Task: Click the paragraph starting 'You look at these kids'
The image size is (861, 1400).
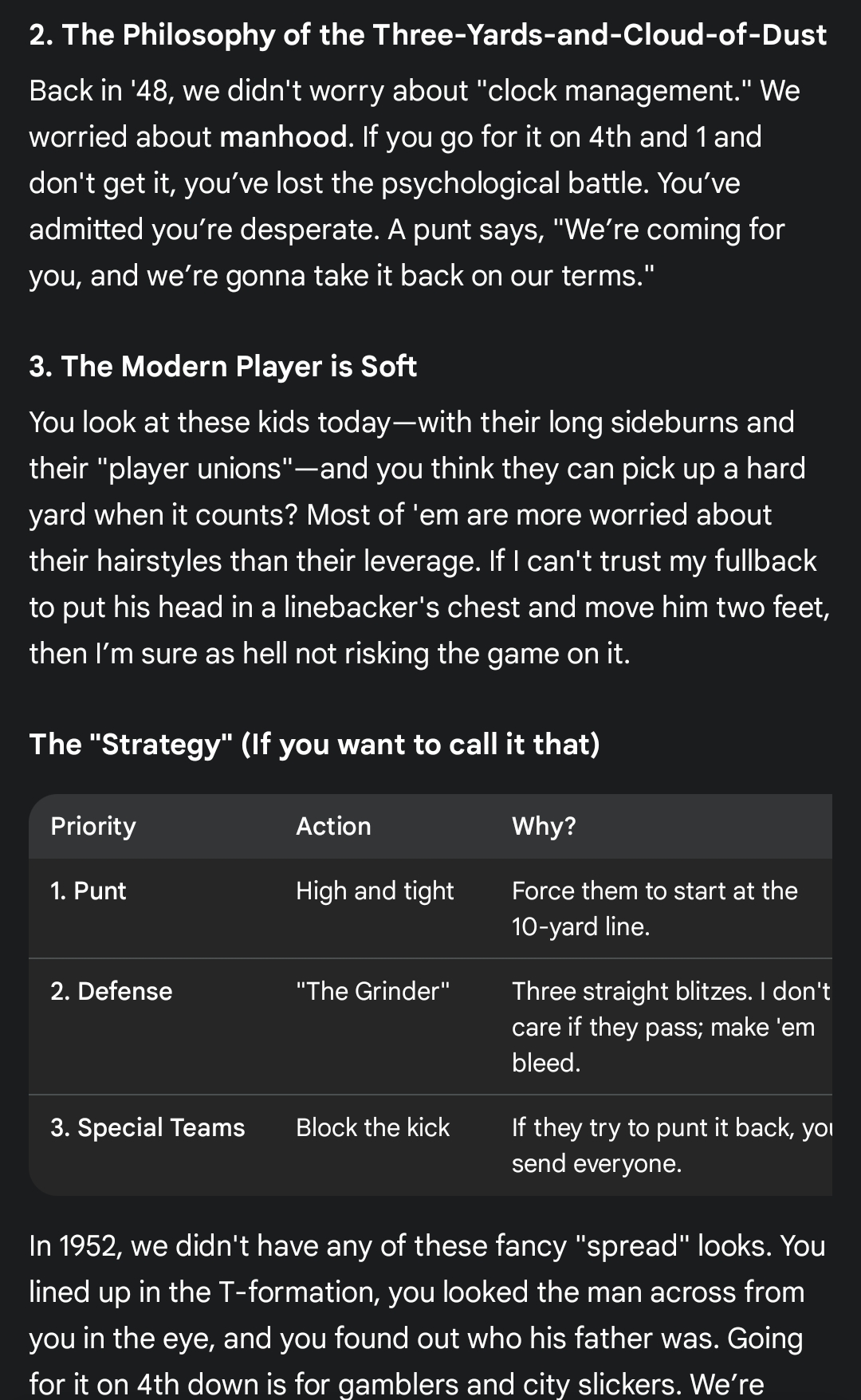Action: click(x=423, y=537)
